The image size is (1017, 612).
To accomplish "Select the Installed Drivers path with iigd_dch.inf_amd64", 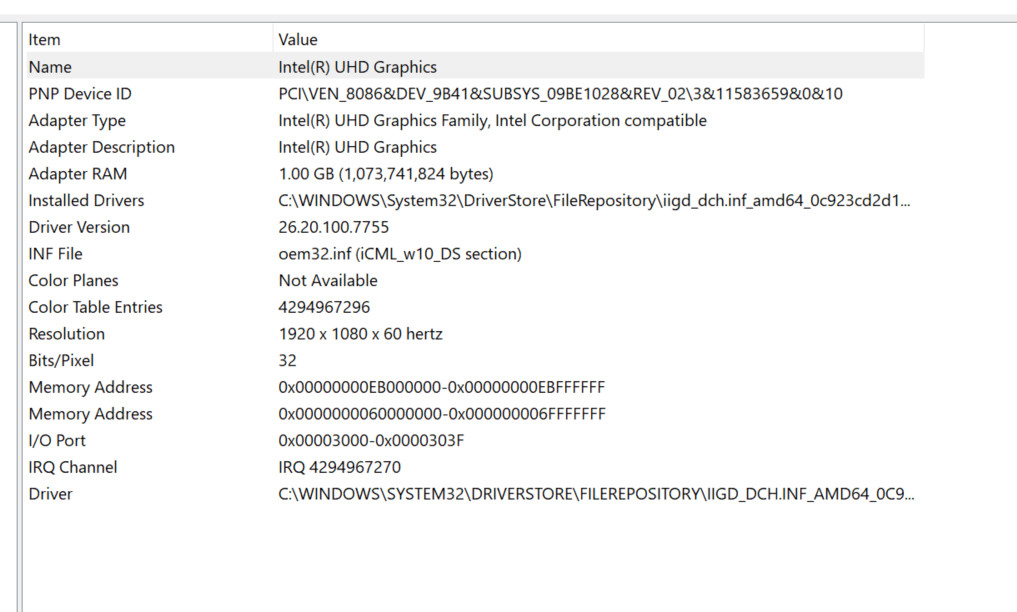I will [594, 200].
